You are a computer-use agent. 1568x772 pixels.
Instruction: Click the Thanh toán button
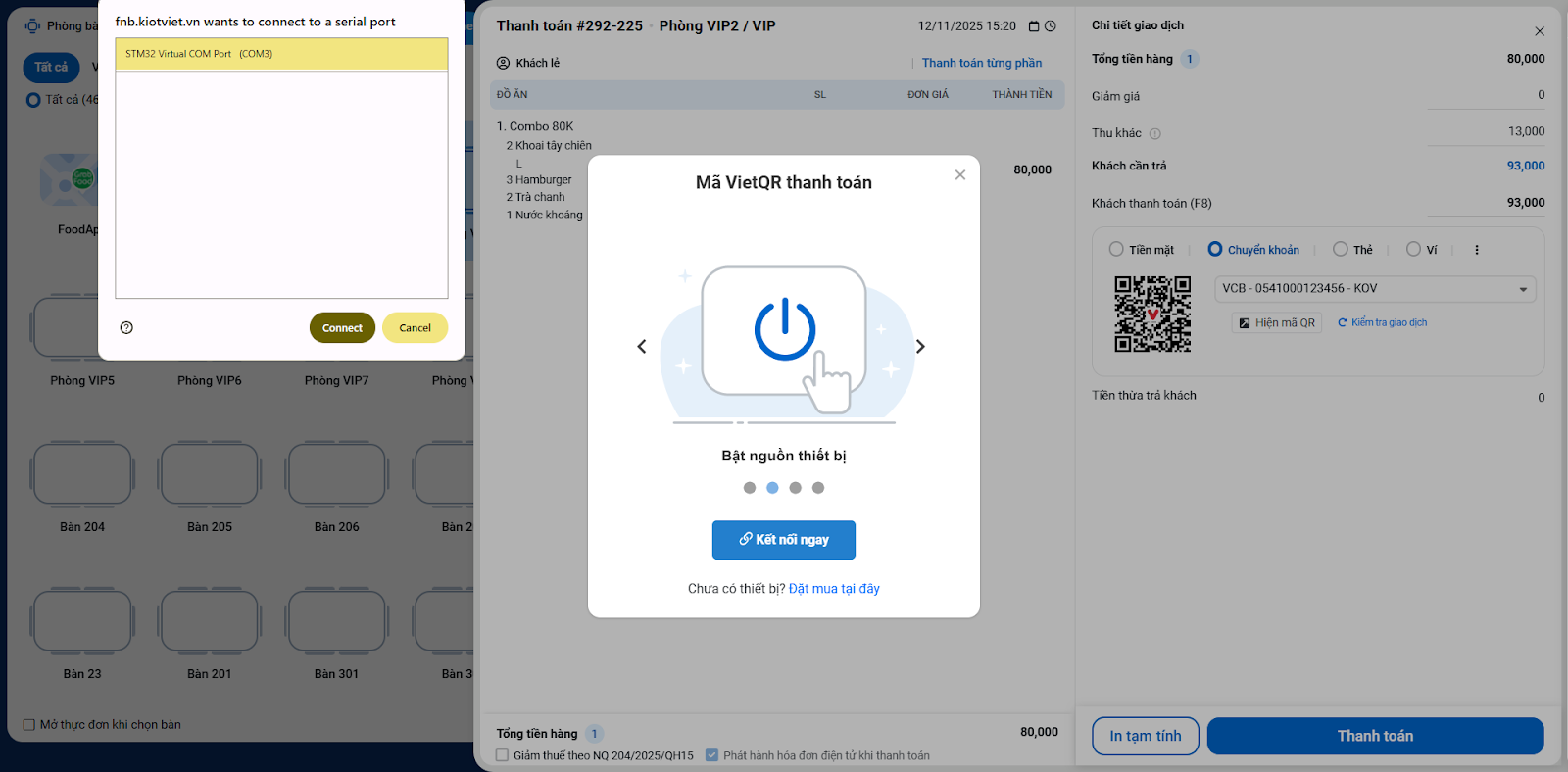pos(1375,736)
